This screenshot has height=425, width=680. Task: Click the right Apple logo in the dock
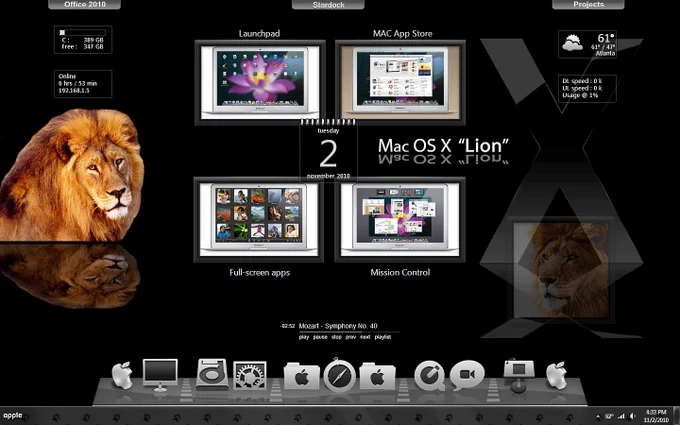(x=557, y=375)
